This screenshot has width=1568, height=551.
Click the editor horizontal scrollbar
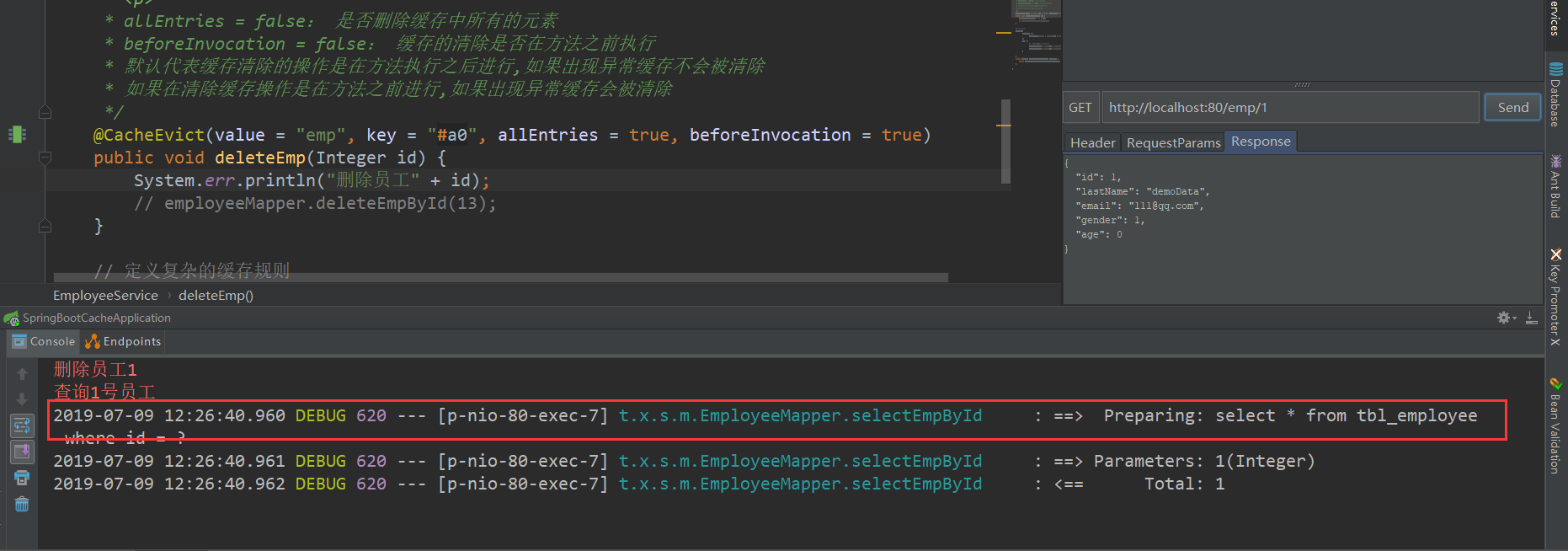pyautogui.click(x=501, y=277)
